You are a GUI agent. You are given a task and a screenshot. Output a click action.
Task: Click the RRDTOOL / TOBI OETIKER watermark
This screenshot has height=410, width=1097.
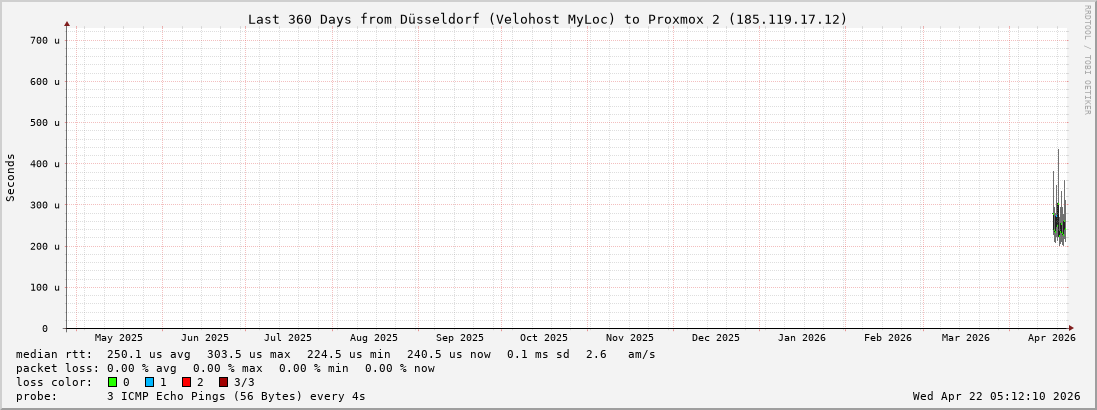[1087, 59]
